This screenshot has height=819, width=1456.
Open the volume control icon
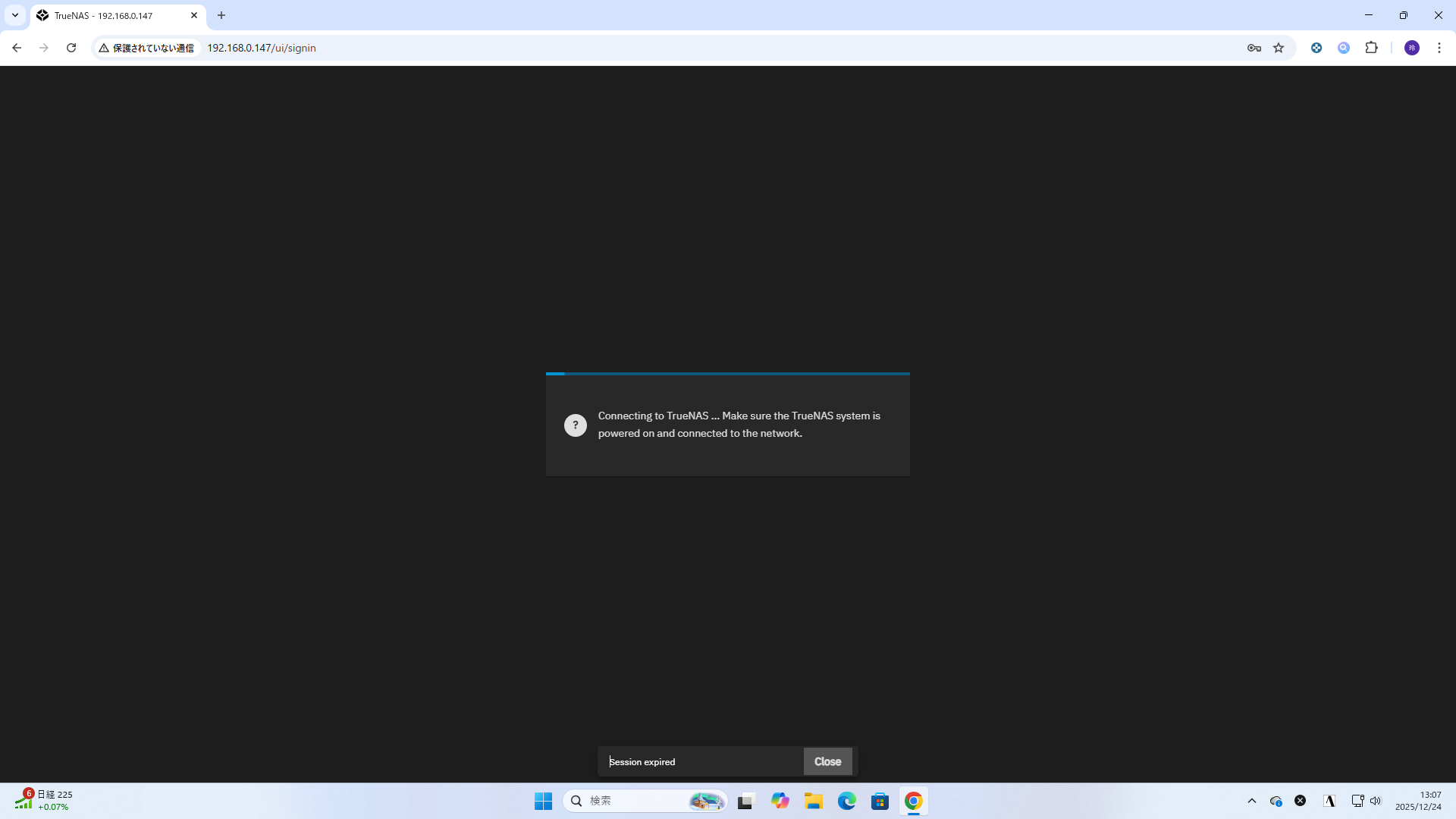tap(1376, 801)
